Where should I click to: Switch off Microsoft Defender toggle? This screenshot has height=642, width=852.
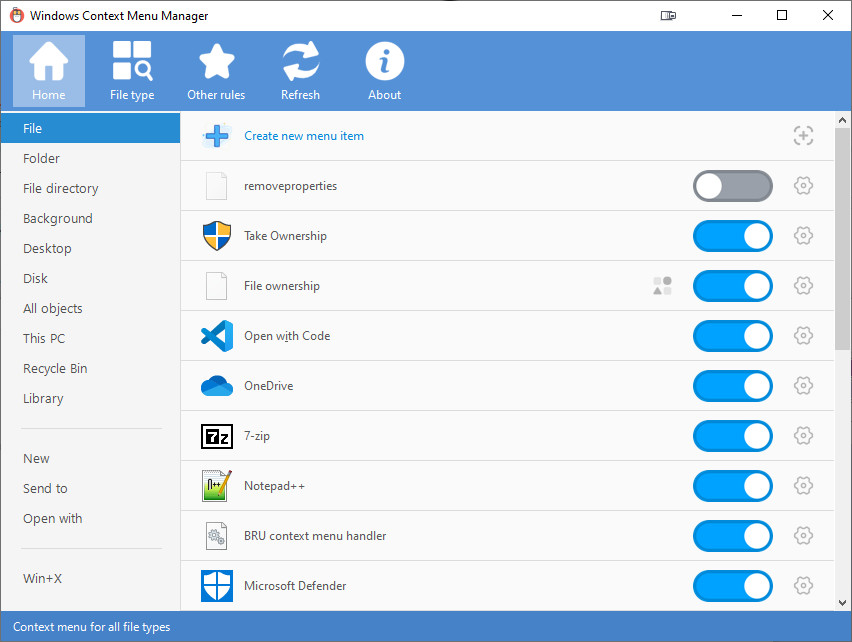click(x=732, y=586)
